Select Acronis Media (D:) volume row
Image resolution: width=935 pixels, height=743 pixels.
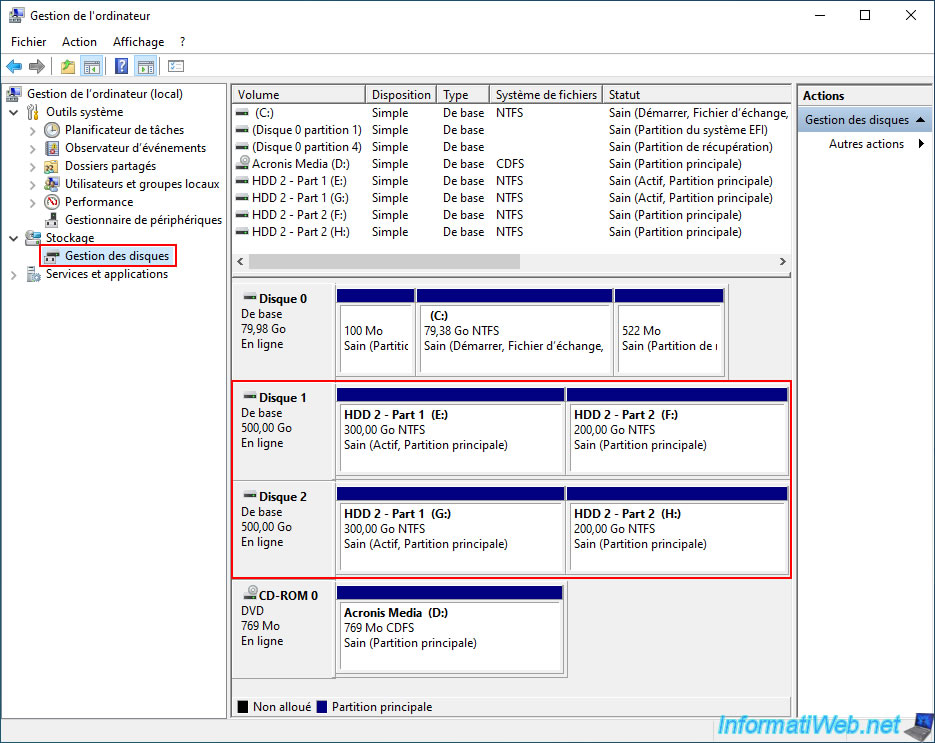300,164
